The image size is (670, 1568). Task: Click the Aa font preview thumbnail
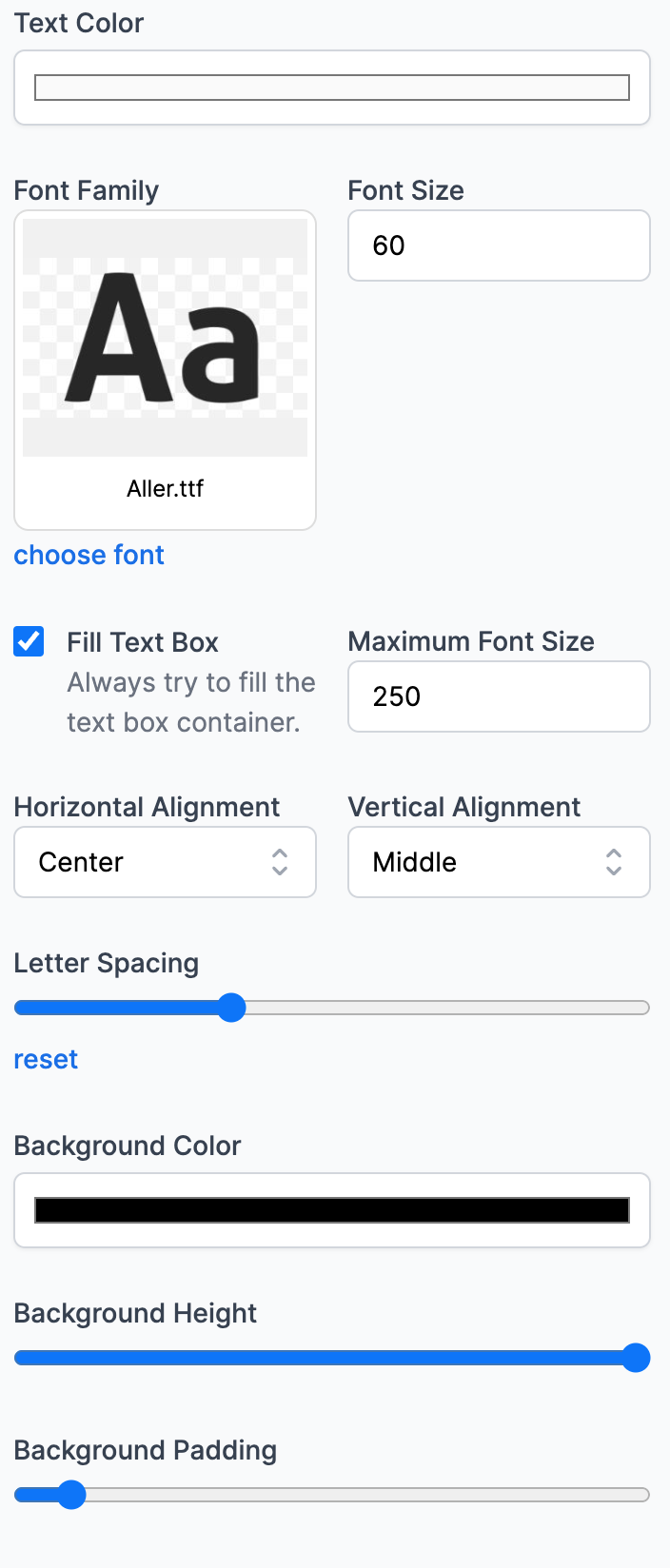point(165,338)
